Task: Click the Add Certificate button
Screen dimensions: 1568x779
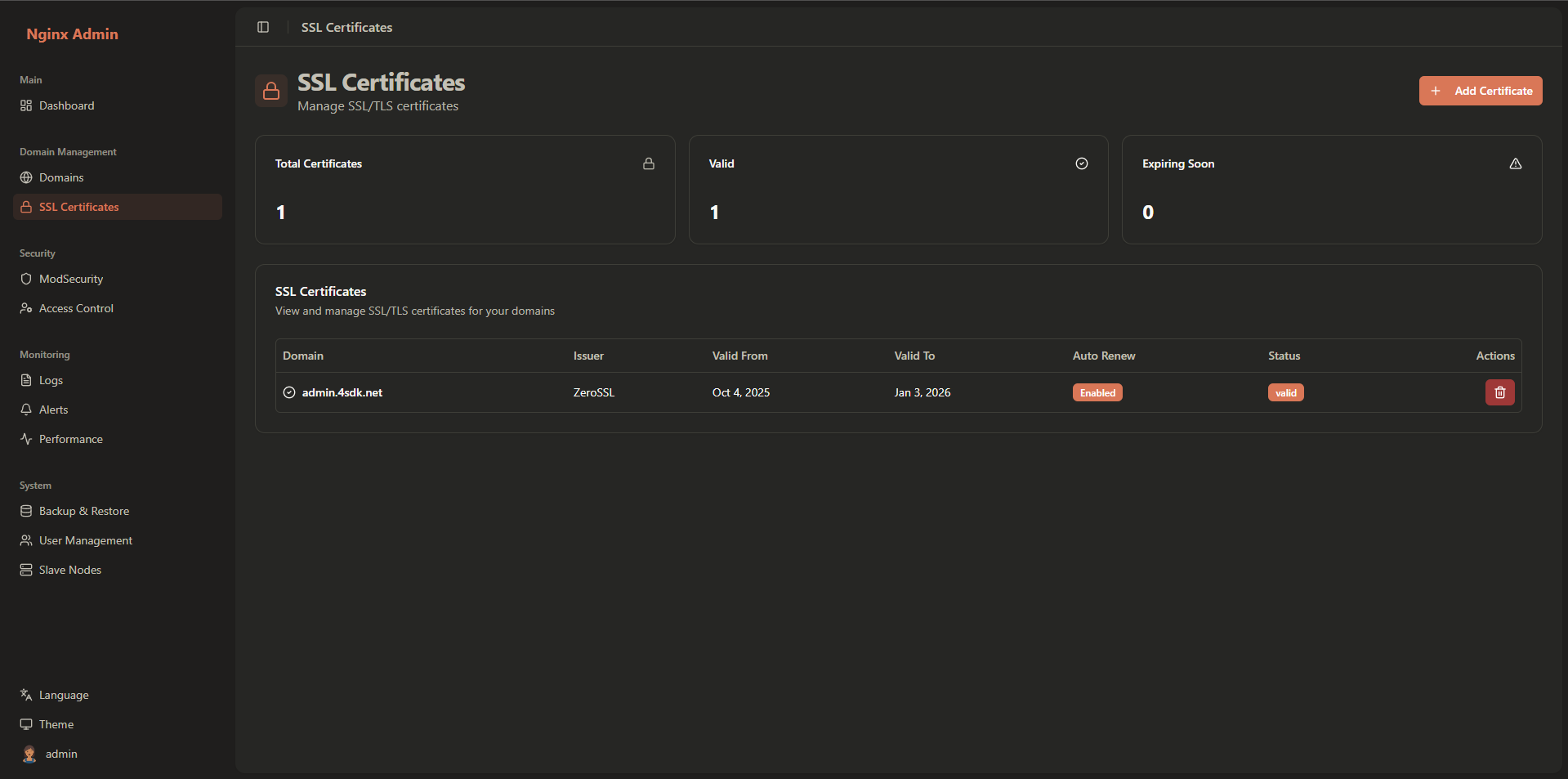Action: (1480, 91)
